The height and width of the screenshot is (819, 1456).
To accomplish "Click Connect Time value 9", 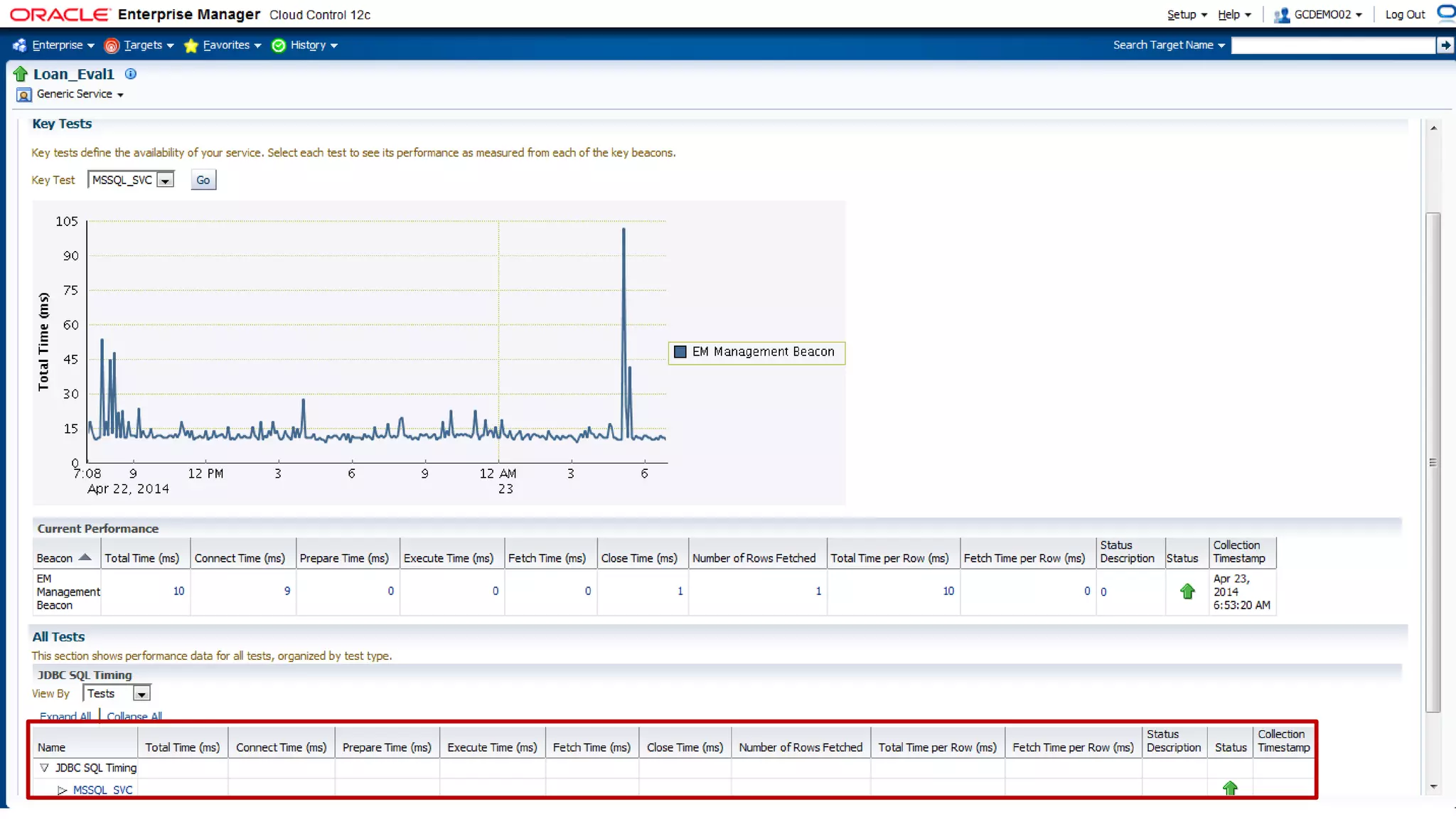I will pos(287,591).
